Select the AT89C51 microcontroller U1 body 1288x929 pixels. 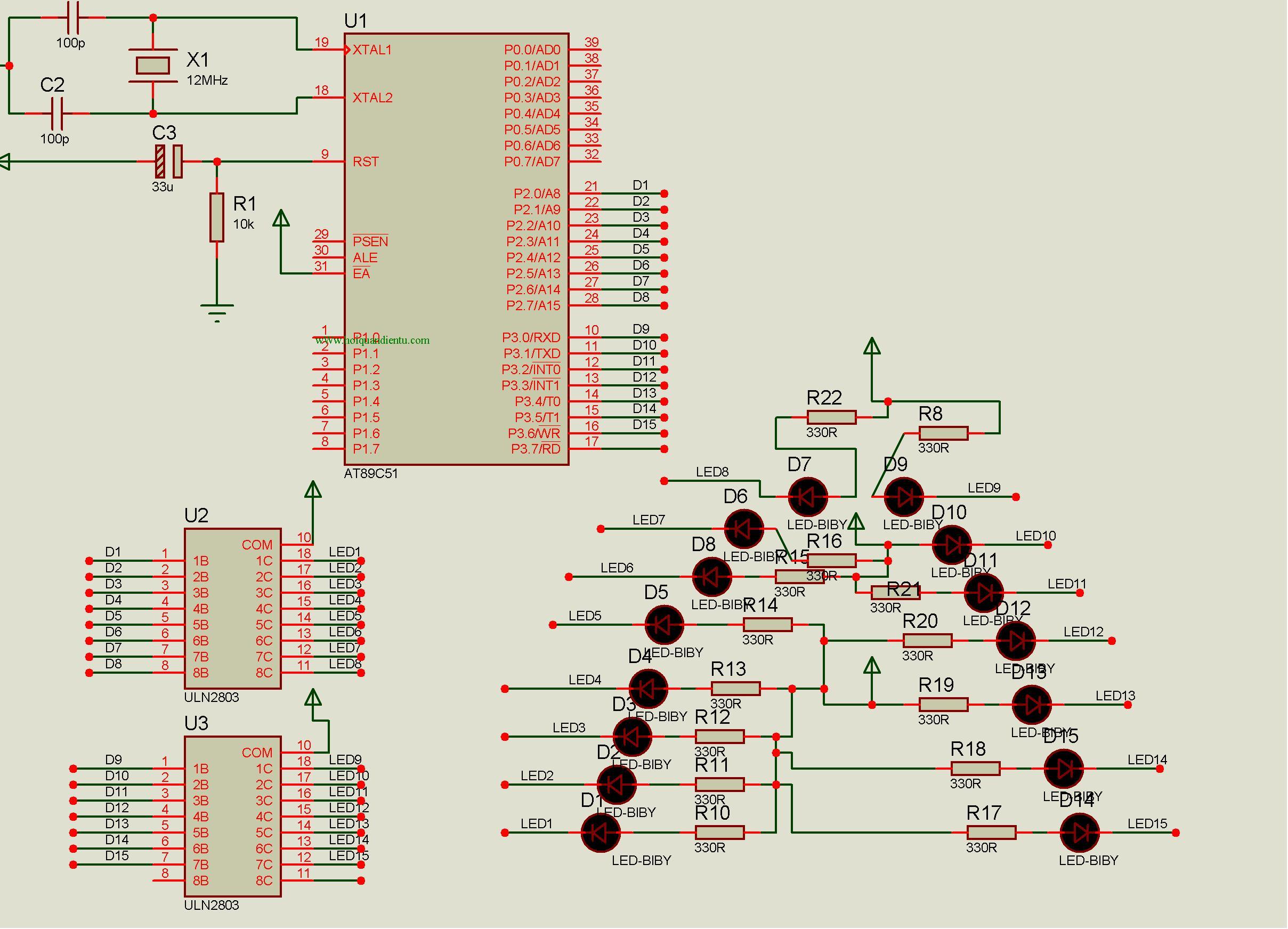point(457,249)
